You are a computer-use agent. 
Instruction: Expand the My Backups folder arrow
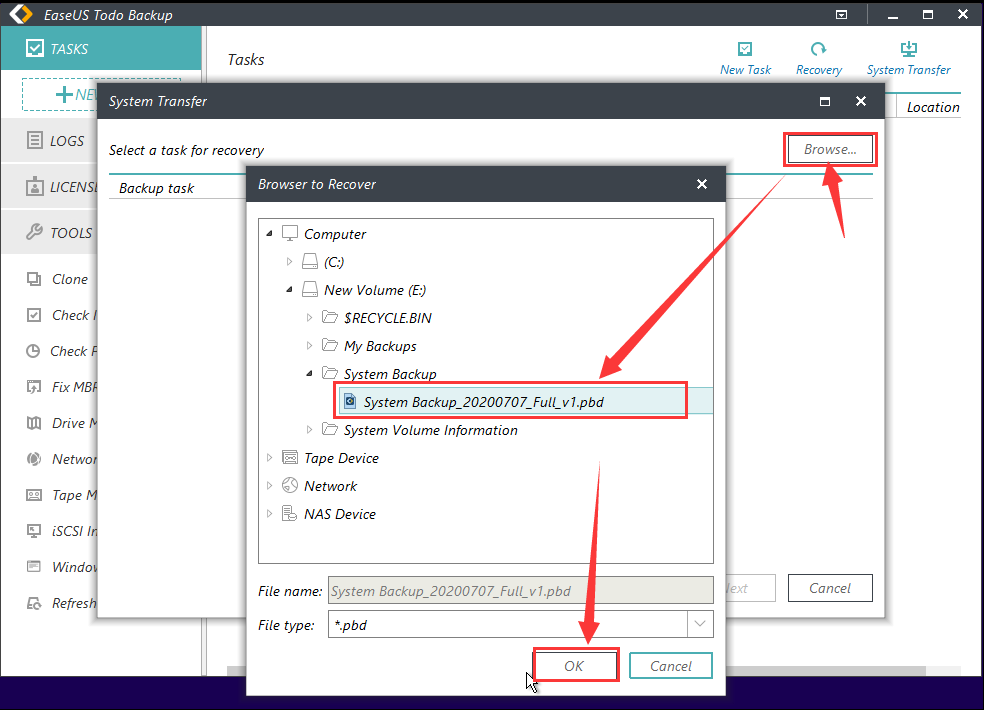coord(309,345)
